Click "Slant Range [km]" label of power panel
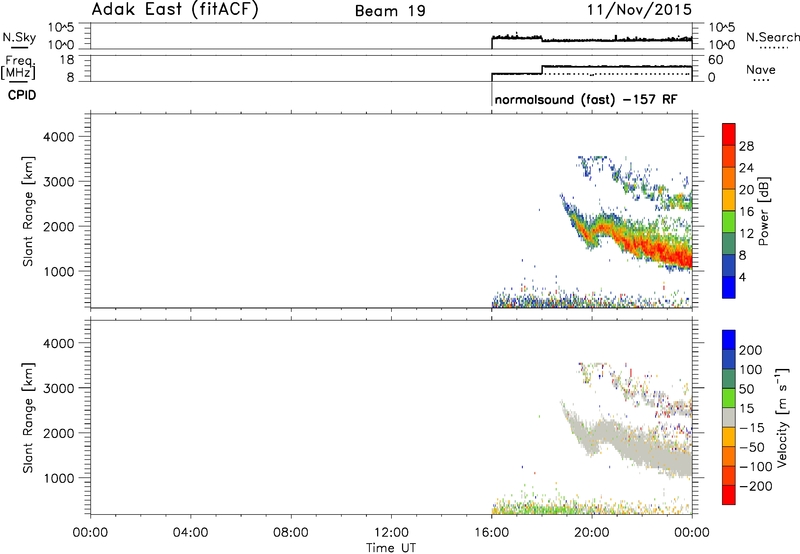 click(28, 211)
